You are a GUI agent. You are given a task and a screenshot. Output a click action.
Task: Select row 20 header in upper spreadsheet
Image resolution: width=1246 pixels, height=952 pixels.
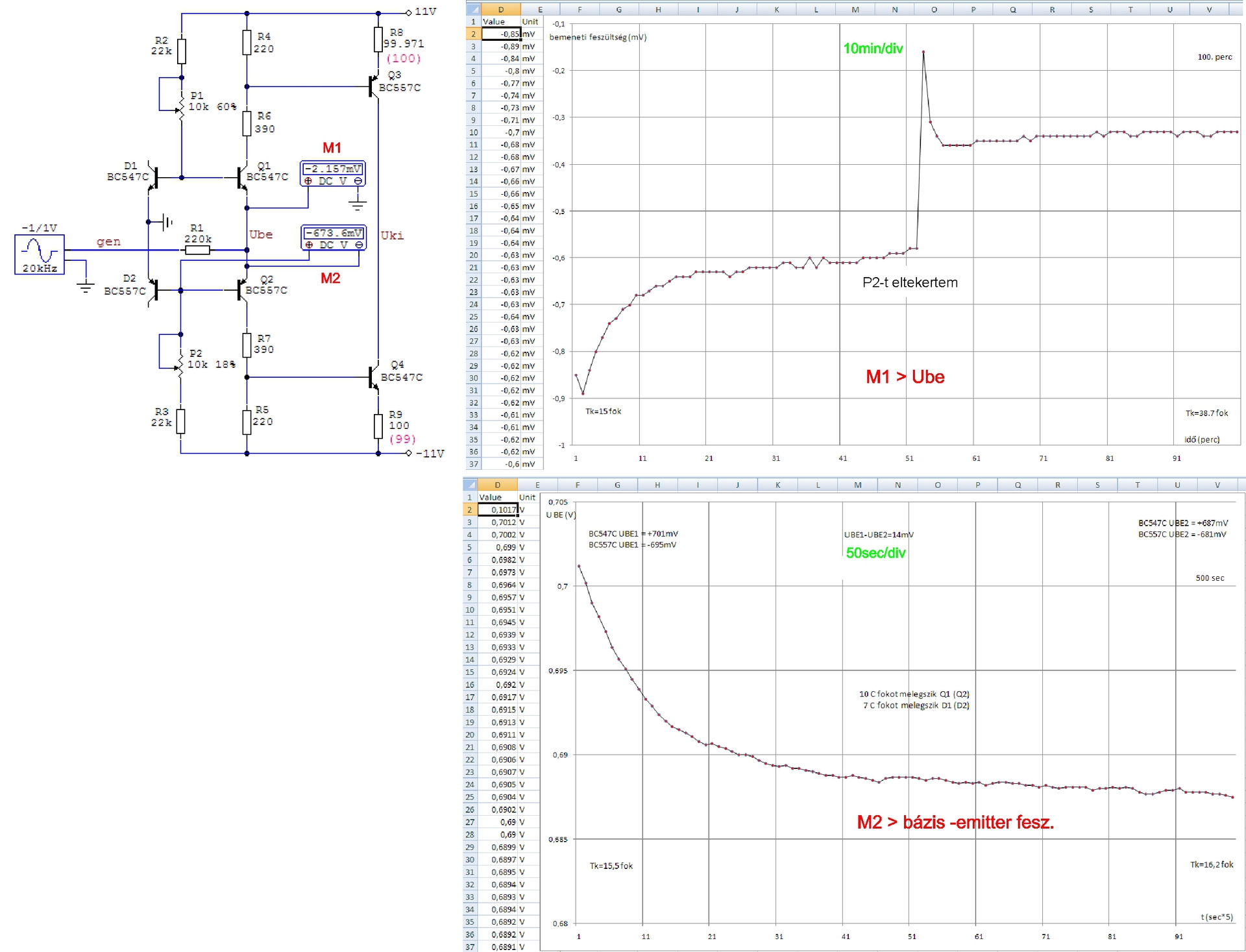473,255
